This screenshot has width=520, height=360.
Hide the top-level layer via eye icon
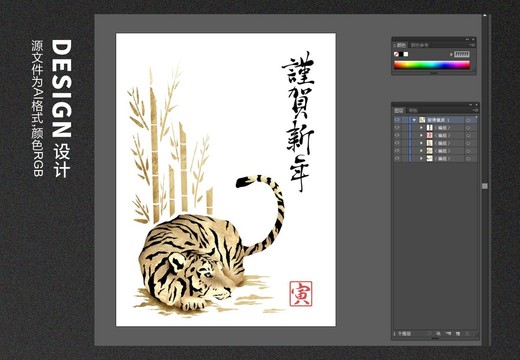tap(397, 120)
